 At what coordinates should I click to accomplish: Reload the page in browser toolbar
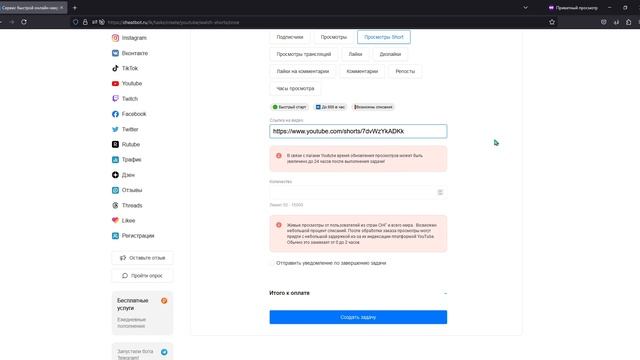24,22
